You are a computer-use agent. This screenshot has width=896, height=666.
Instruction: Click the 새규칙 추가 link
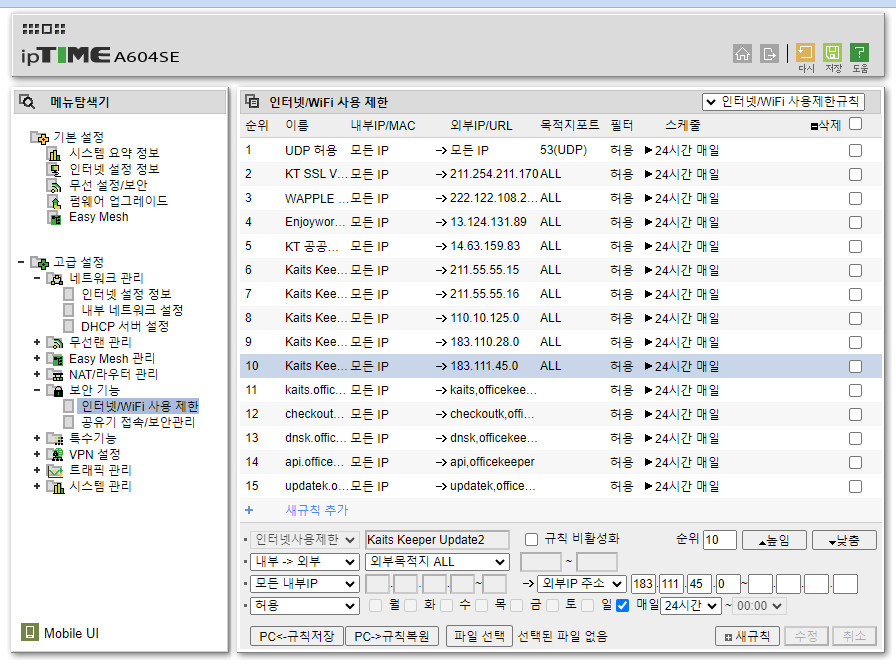coord(317,510)
